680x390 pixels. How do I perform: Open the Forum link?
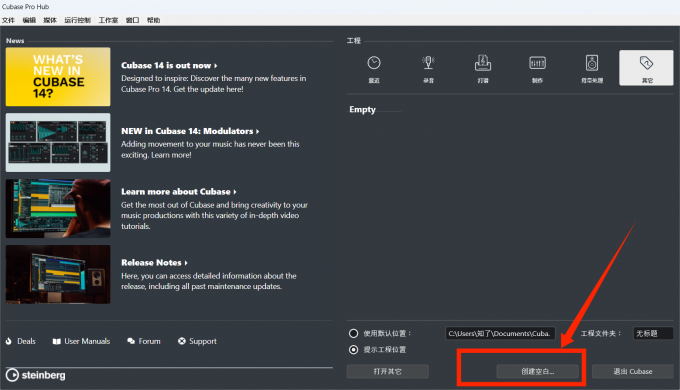[149, 341]
